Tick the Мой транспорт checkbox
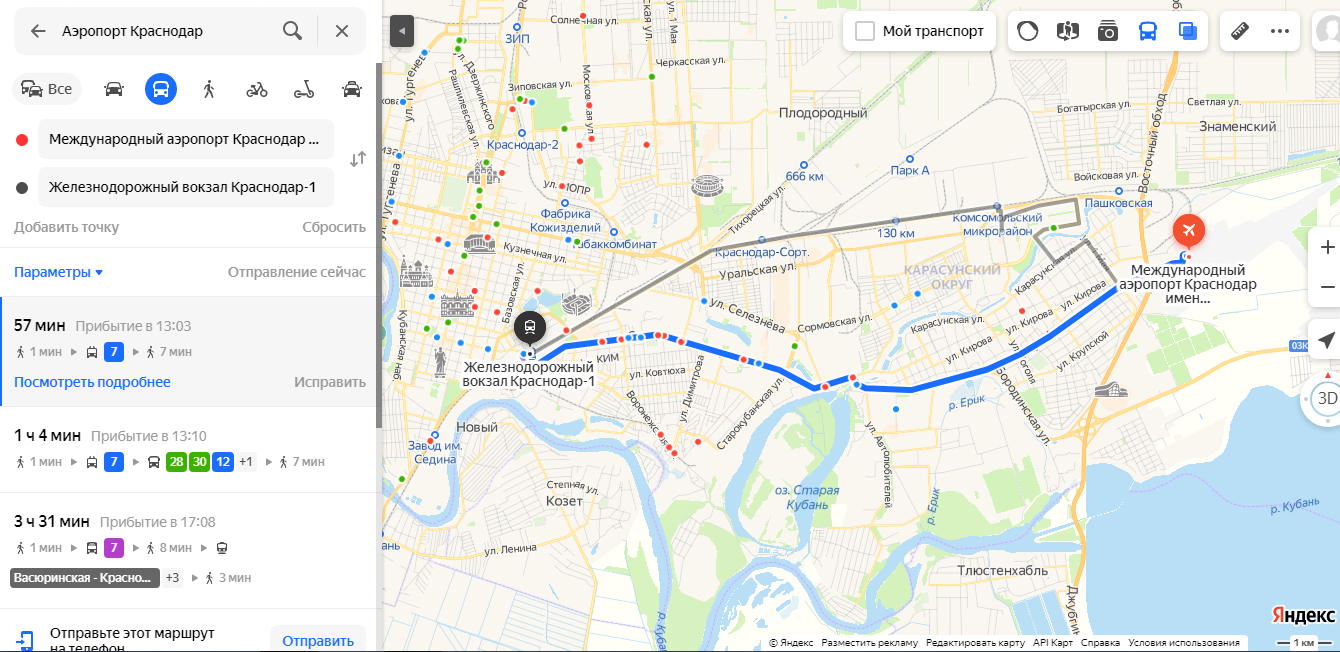1340x652 pixels. point(865,31)
